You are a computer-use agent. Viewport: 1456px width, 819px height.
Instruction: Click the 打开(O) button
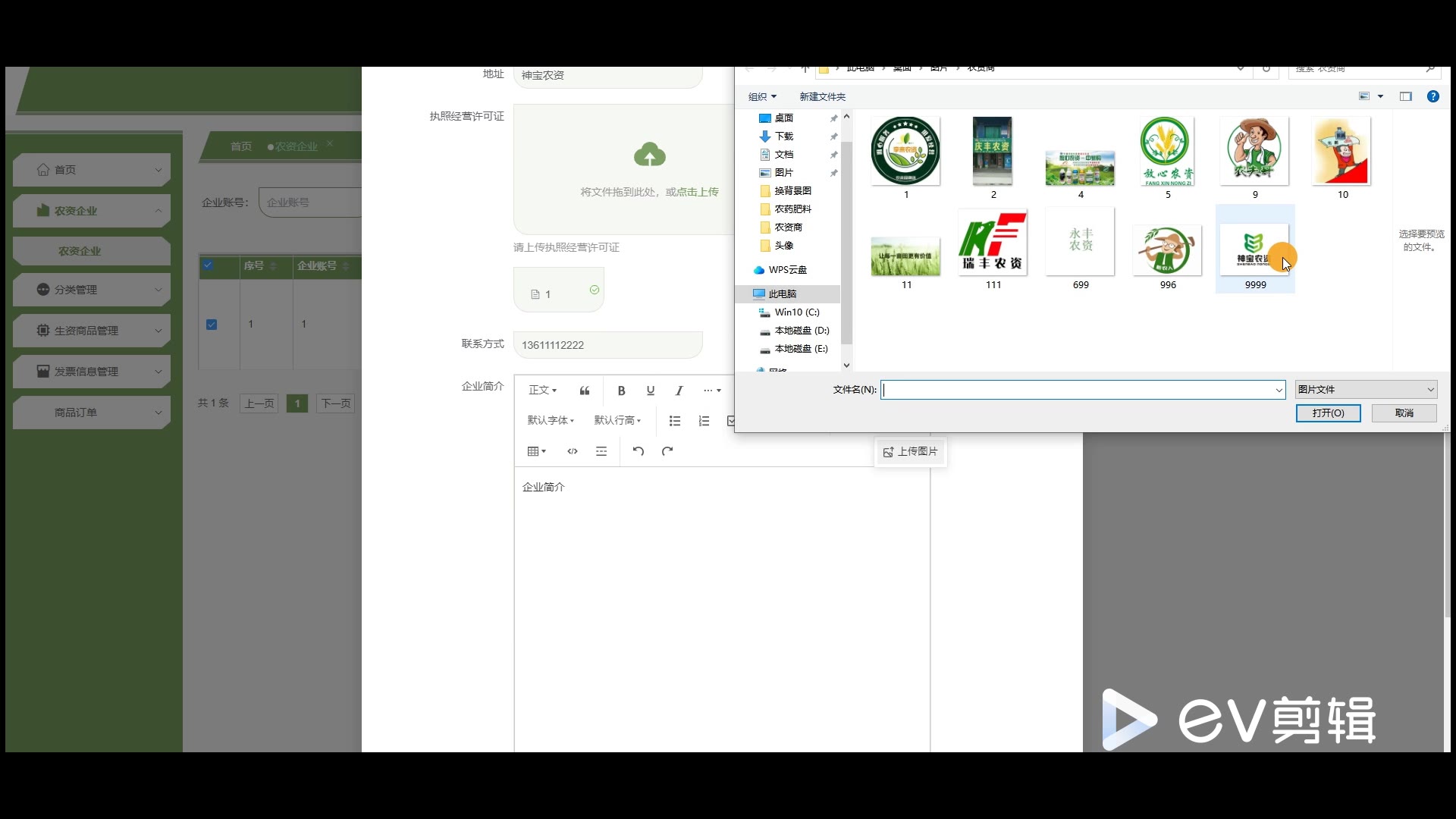[1328, 413]
